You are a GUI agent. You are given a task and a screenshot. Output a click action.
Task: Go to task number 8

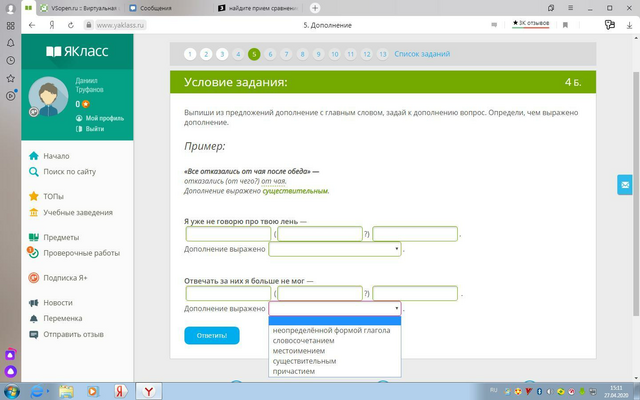[302, 54]
